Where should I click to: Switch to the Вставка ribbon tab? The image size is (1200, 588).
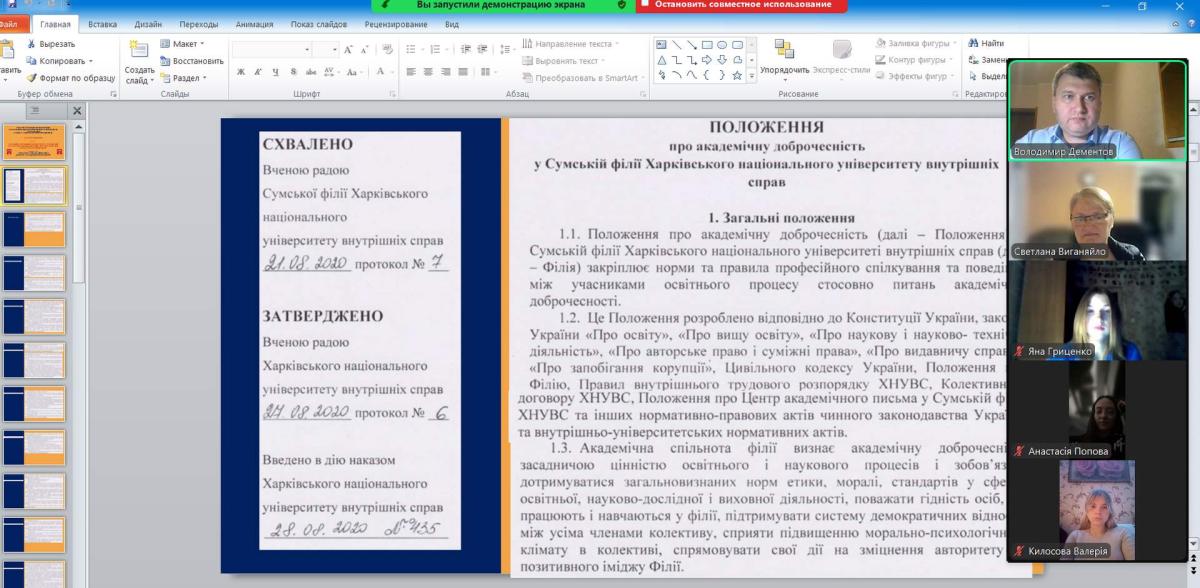(x=102, y=24)
